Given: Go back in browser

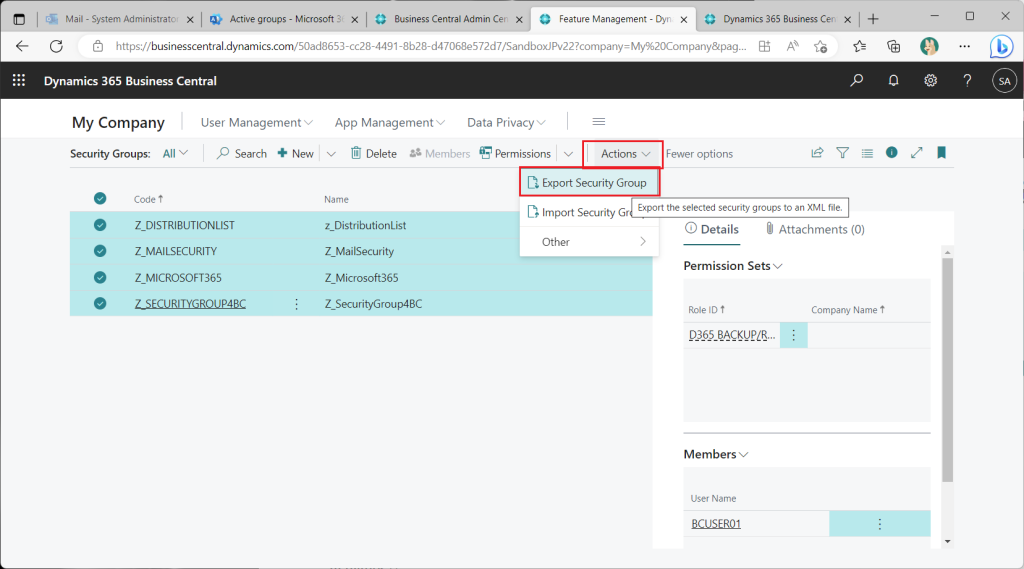Looking at the screenshot, I should 22,46.
